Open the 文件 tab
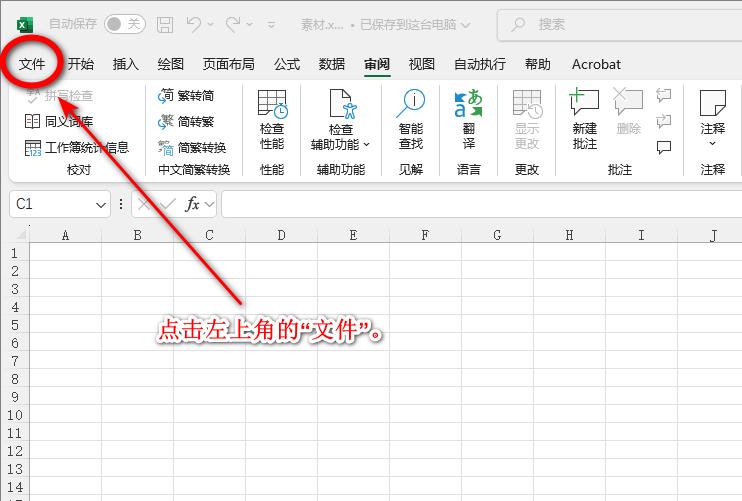 32,64
